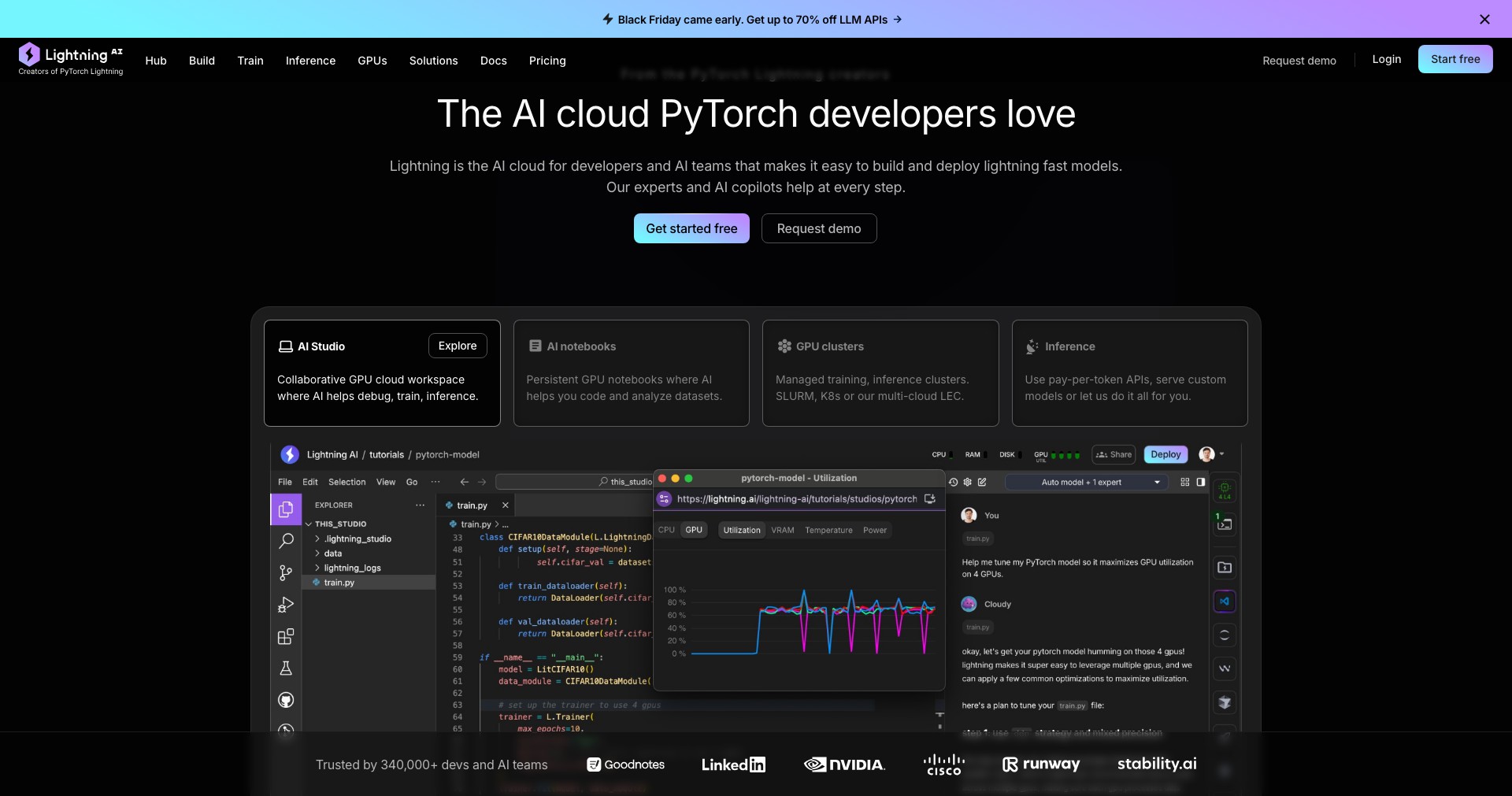Click the tutorials breadcrumb link
The image size is (1512, 796).
click(x=387, y=455)
